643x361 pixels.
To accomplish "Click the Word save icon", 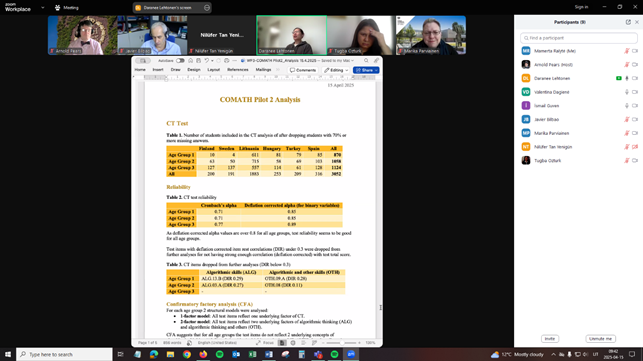I will pyautogui.click(x=198, y=61).
